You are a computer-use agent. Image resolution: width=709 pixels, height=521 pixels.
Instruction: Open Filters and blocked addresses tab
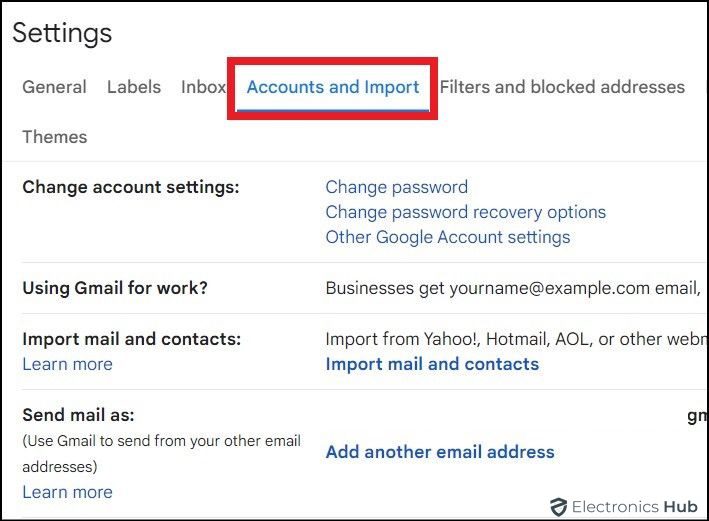point(562,87)
